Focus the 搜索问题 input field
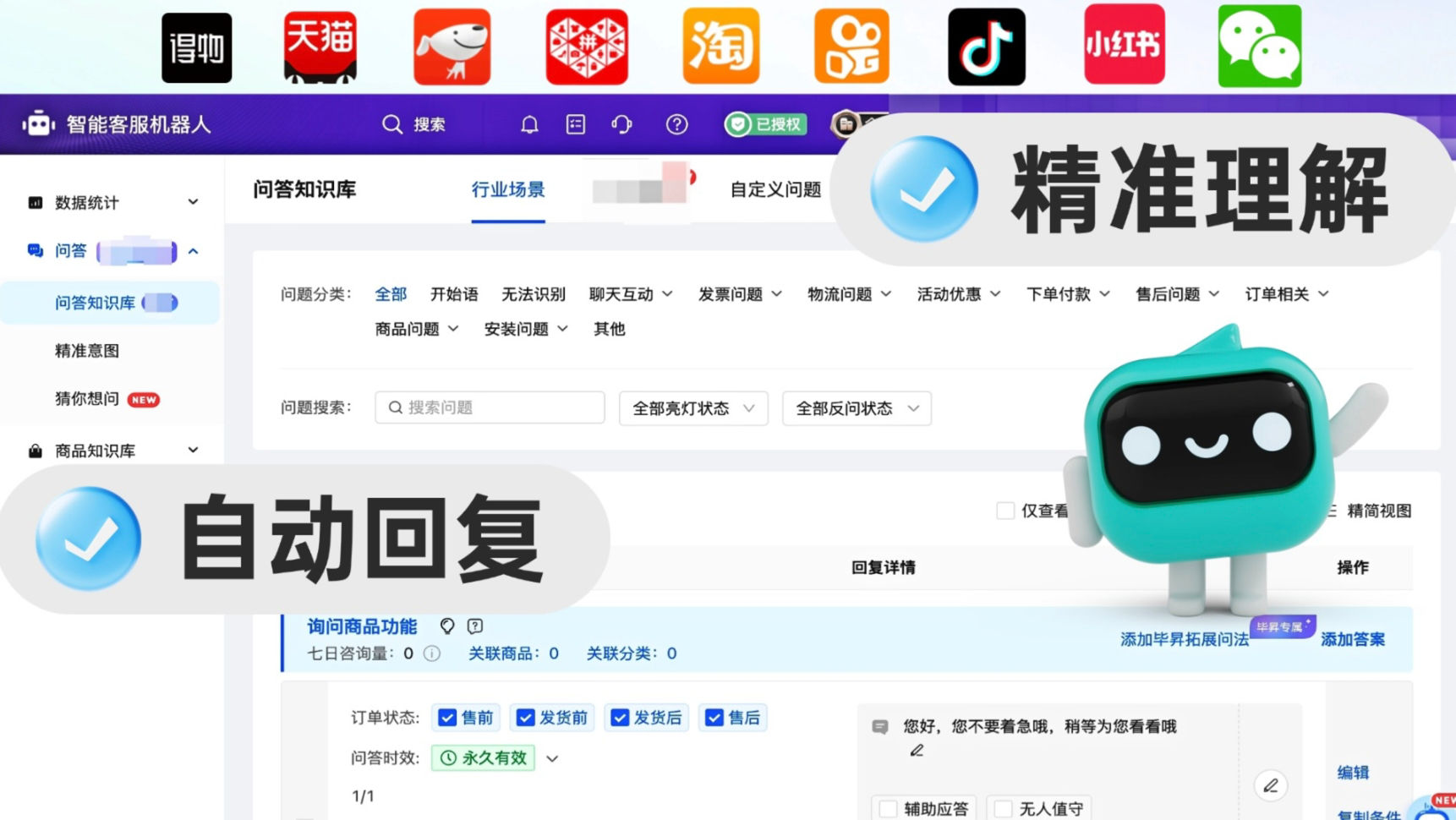Viewport: 1456px width, 820px height. coord(490,407)
